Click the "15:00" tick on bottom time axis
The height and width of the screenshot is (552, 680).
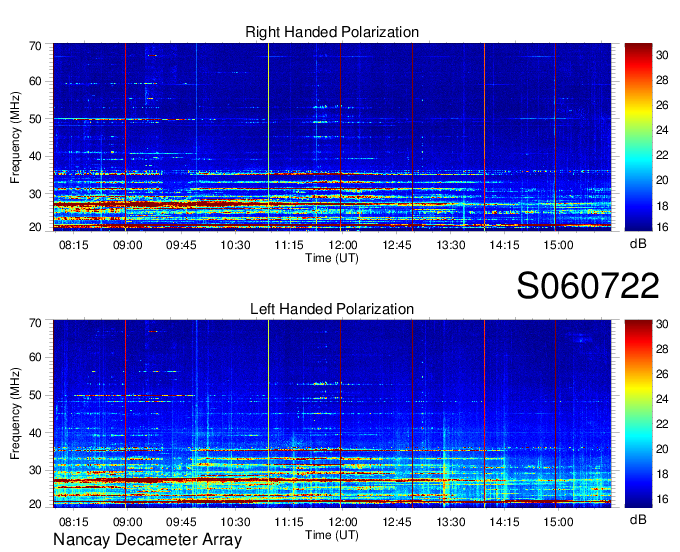[x=559, y=522]
